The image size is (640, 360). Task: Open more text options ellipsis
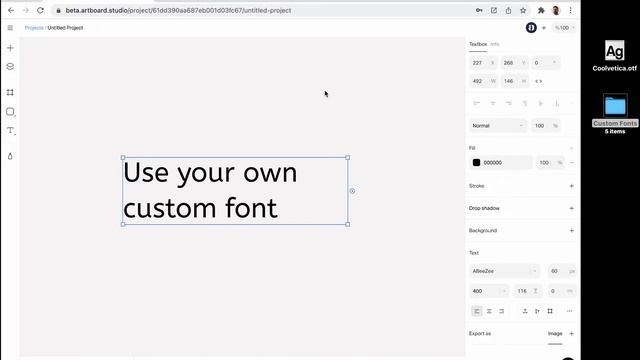tap(569, 311)
